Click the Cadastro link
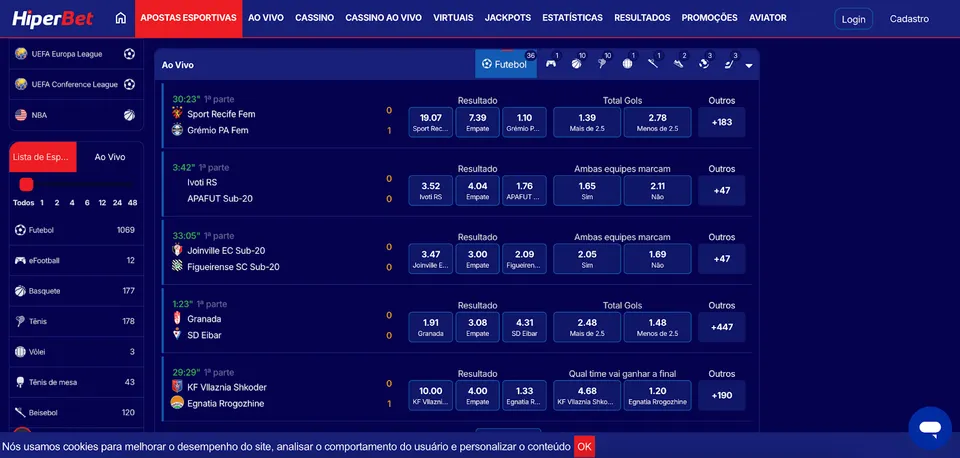Image resolution: width=960 pixels, height=458 pixels. click(909, 19)
